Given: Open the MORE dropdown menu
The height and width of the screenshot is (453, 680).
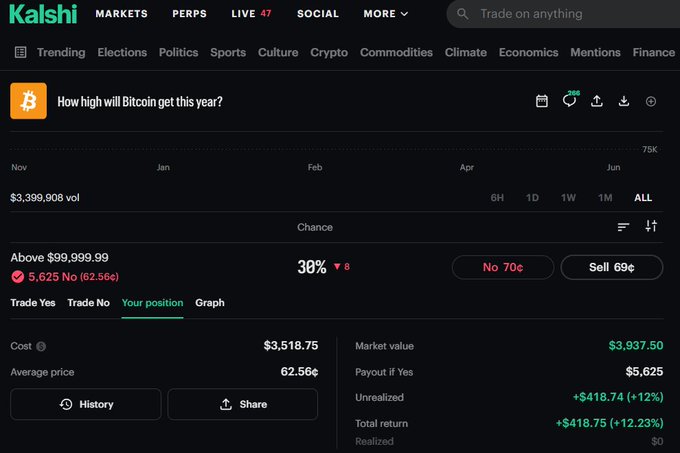Looking at the screenshot, I should (386, 14).
